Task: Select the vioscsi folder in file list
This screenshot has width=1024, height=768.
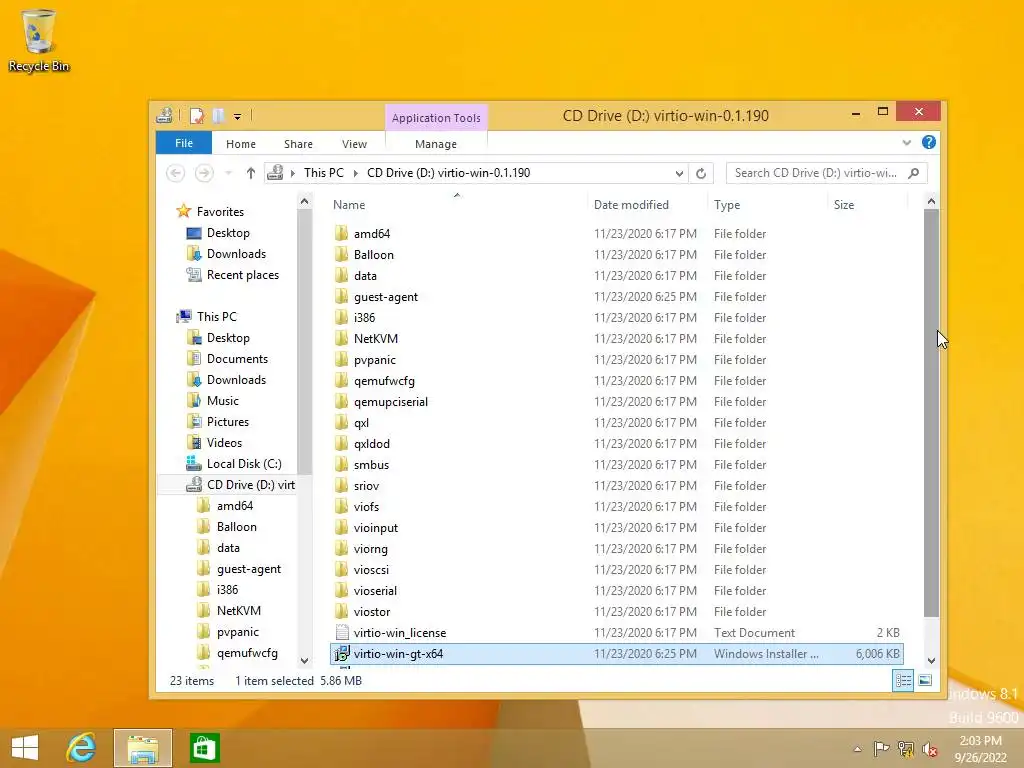Action: (371, 569)
